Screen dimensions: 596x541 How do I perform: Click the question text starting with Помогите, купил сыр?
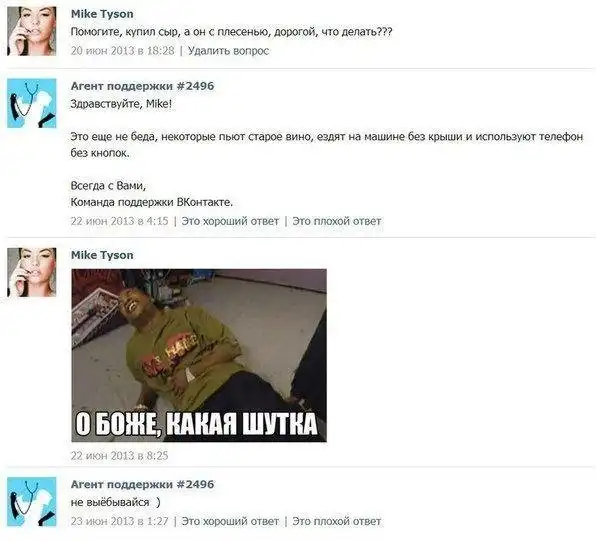point(231,32)
